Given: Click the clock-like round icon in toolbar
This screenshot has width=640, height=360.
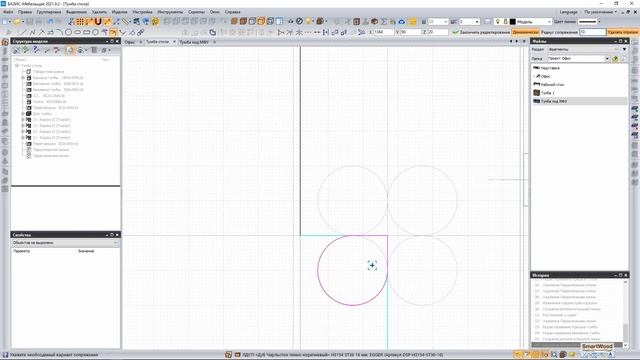Looking at the screenshot, I should click(x=299, y=21).
